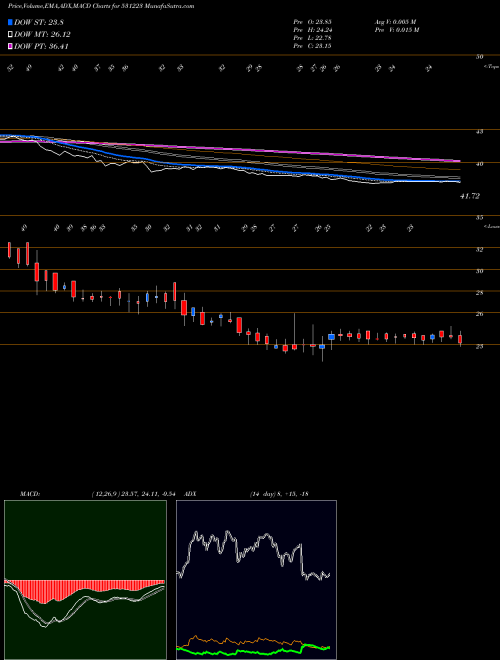This screenshot has width=500, height=660.
Task: Click the last candlestick on the right
Action: tap(460, 339)
